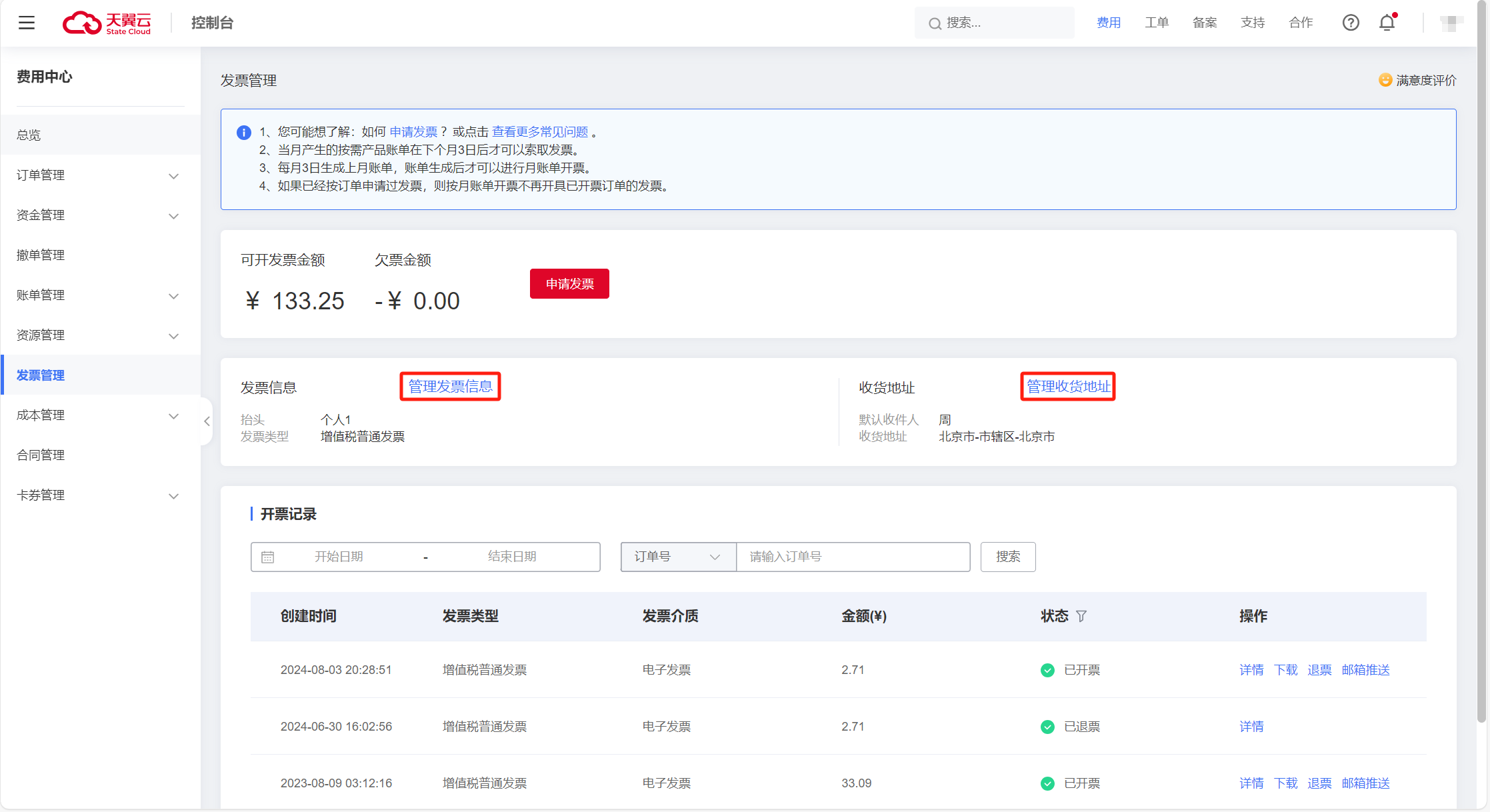Open the 管理发票信息 link
The height and width of the screenshot is (812, 1490).
click(450, 387)
